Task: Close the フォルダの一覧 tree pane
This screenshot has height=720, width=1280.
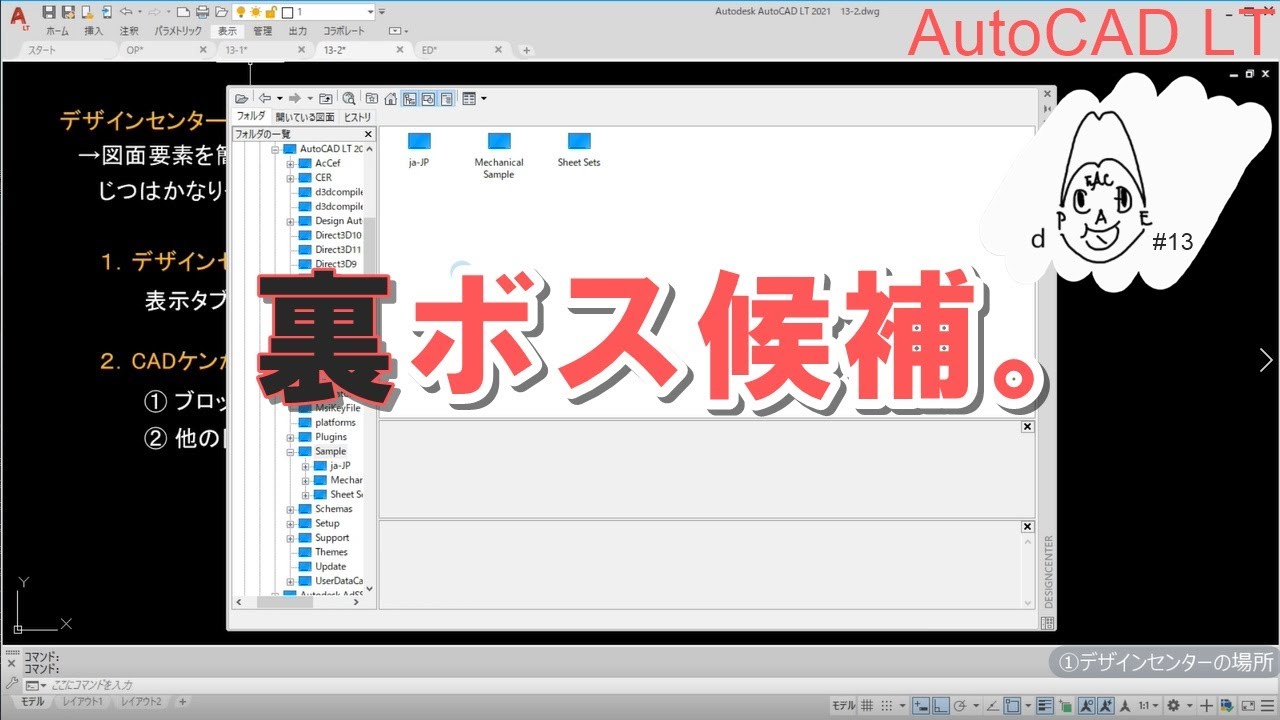Action: click(x=368, y=134)
